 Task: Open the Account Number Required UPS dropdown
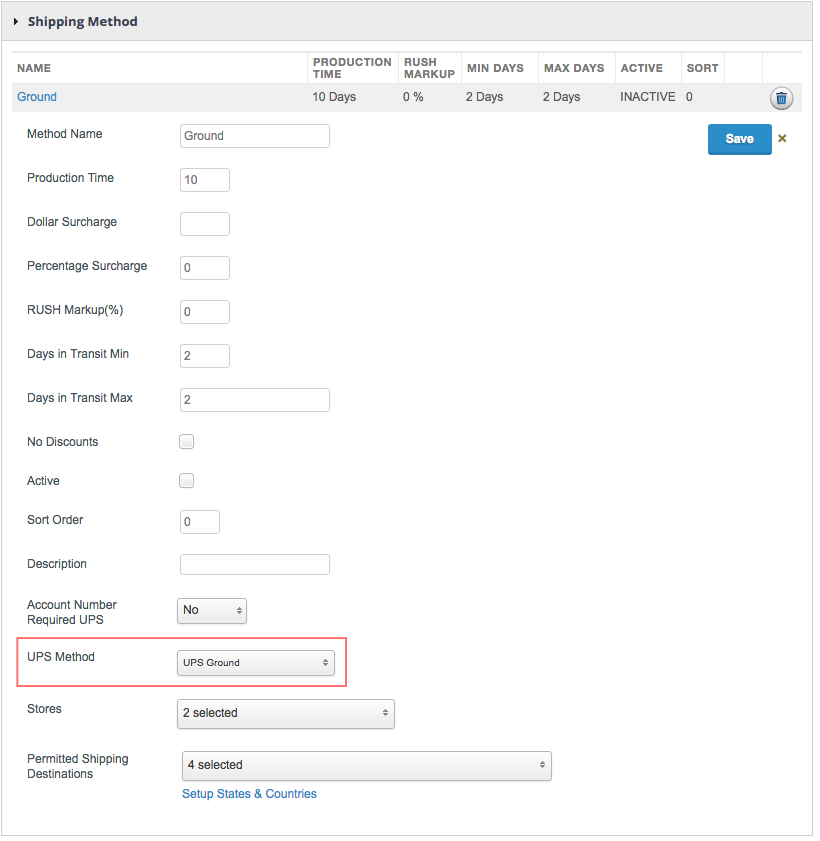point(212,610)
